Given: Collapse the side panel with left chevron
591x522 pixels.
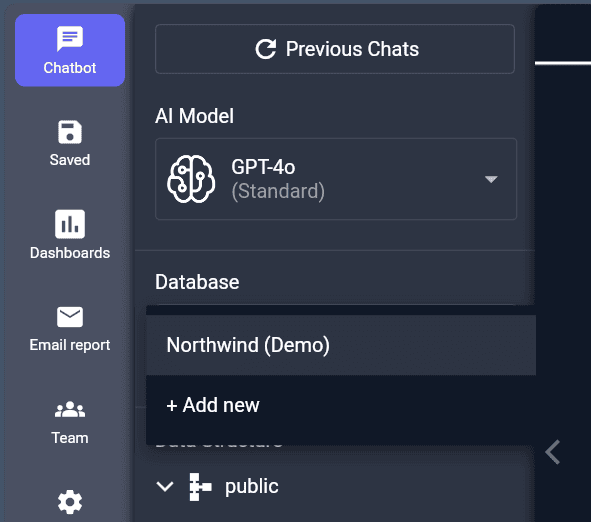Looking at the screenshot, I should pyautogui.click(x=553, y=452).
